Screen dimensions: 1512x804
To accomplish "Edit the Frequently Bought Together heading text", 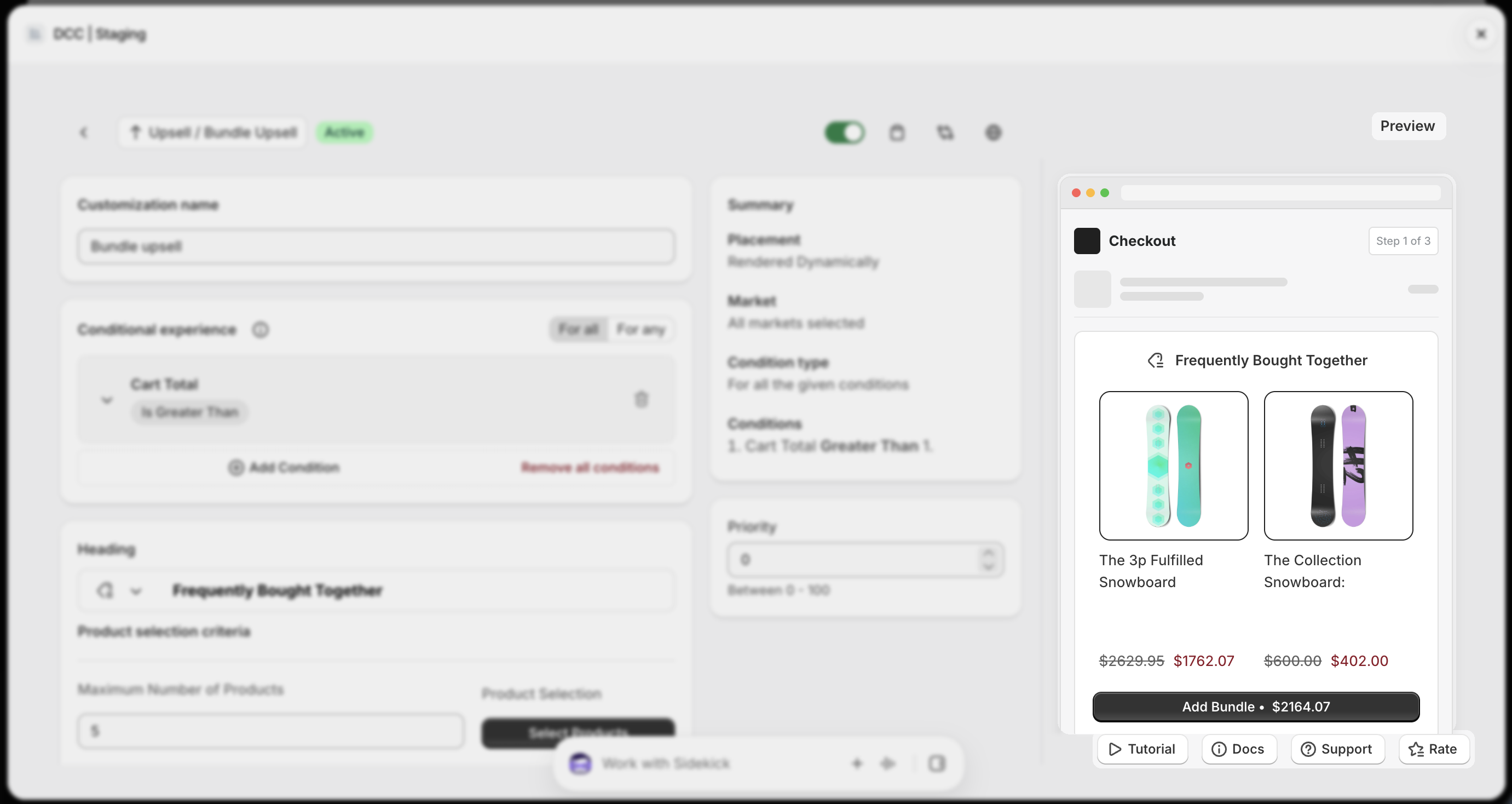I will [277, 590].
